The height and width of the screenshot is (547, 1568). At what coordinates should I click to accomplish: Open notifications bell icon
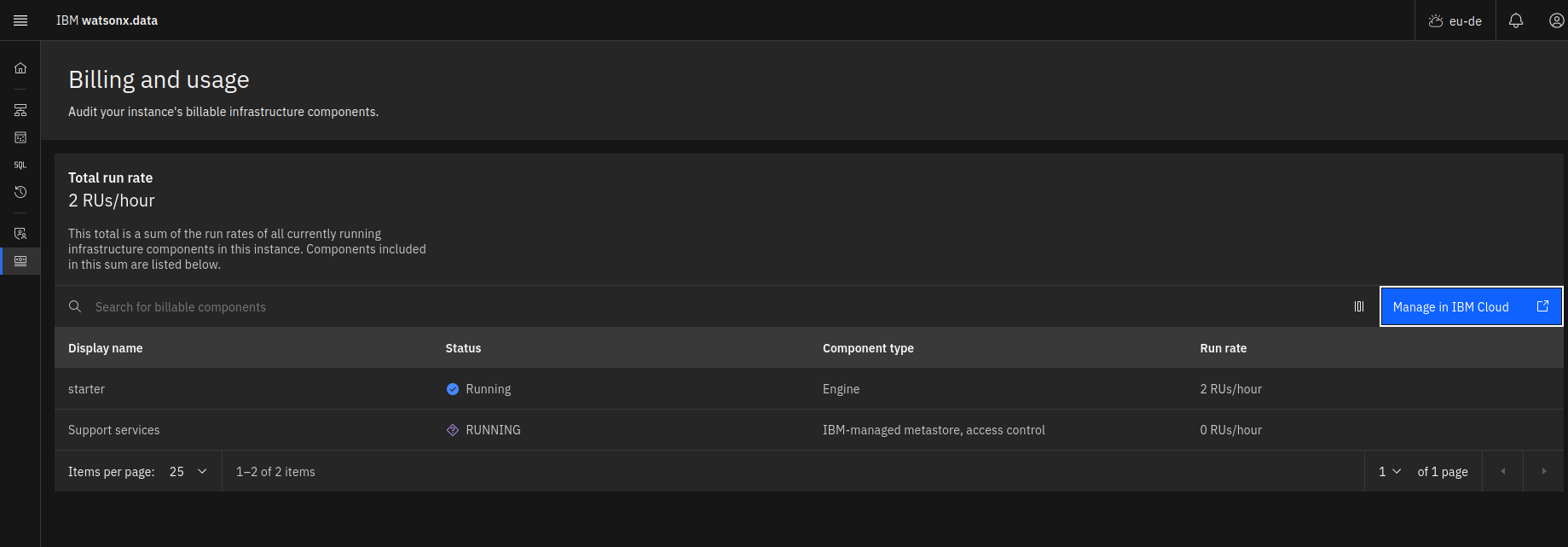pyautogui.click(x=1516, y=20)
